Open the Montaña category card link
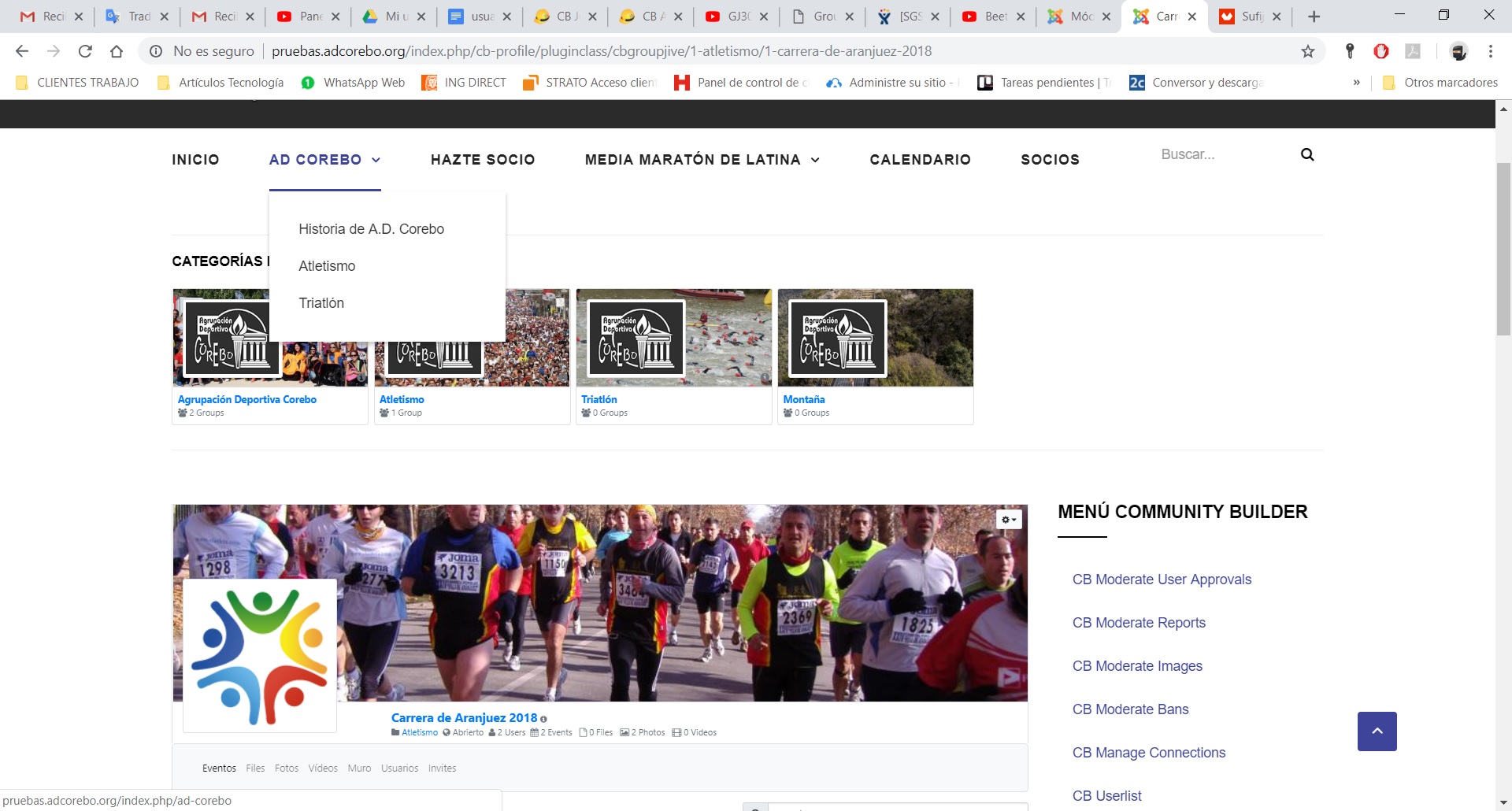 804,400
